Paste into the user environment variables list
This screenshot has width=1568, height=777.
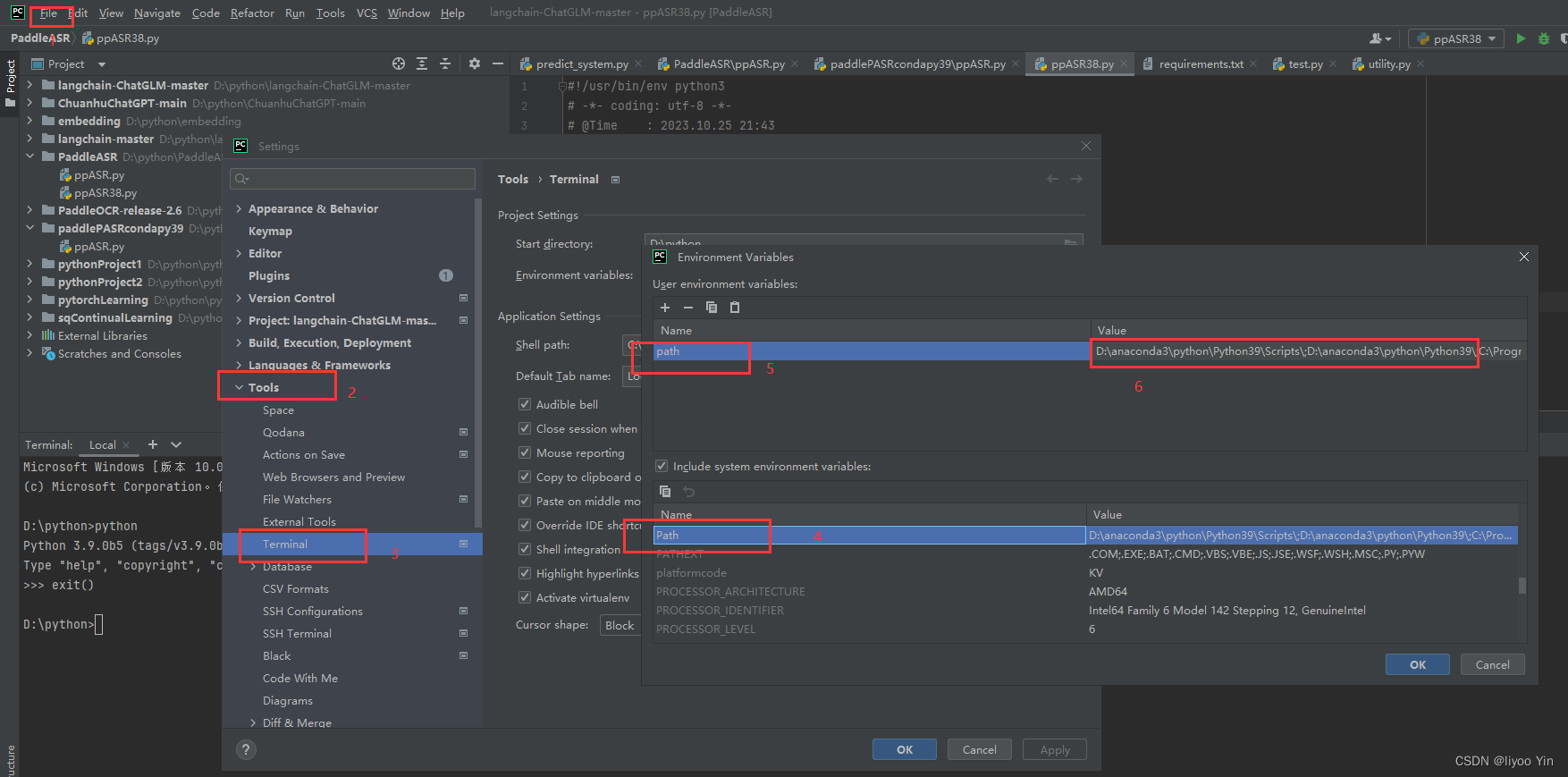coord(735,308)
